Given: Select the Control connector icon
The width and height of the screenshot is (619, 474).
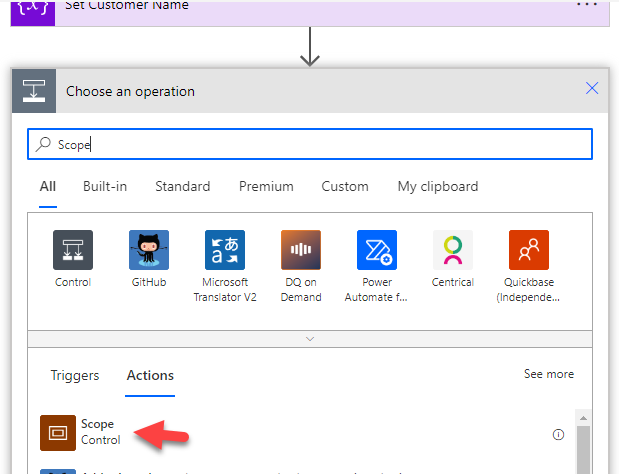Looking at the screenshot, I should (x=73, y=250).
